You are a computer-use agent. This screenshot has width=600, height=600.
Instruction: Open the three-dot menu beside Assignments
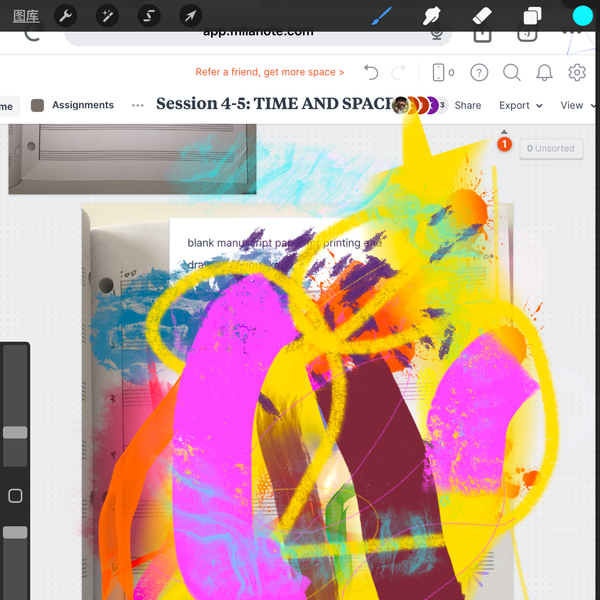pyautogui.click(x=138, y=105)
